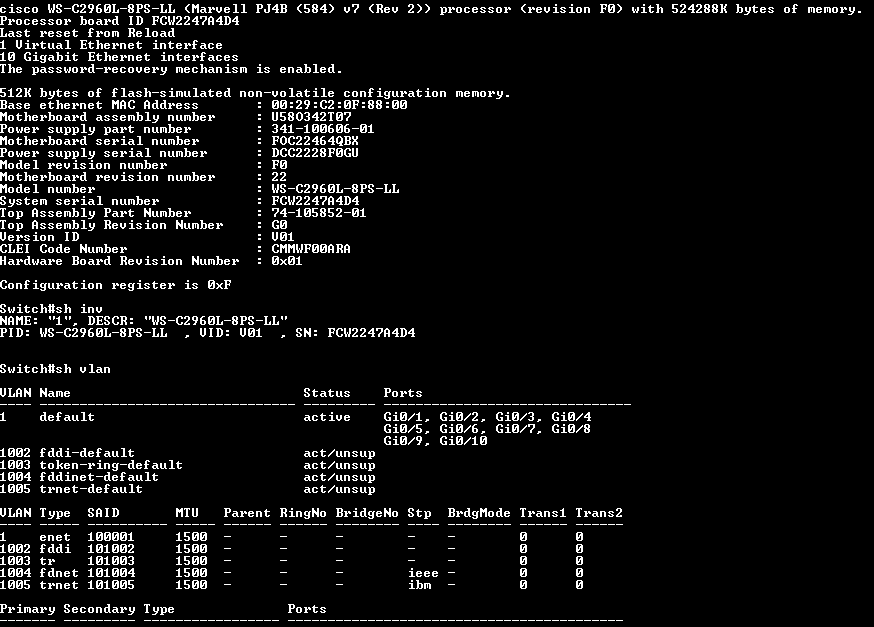Click SAID value 100001
874x627 pixels.
pyautogui.click(x=111, y=537)
